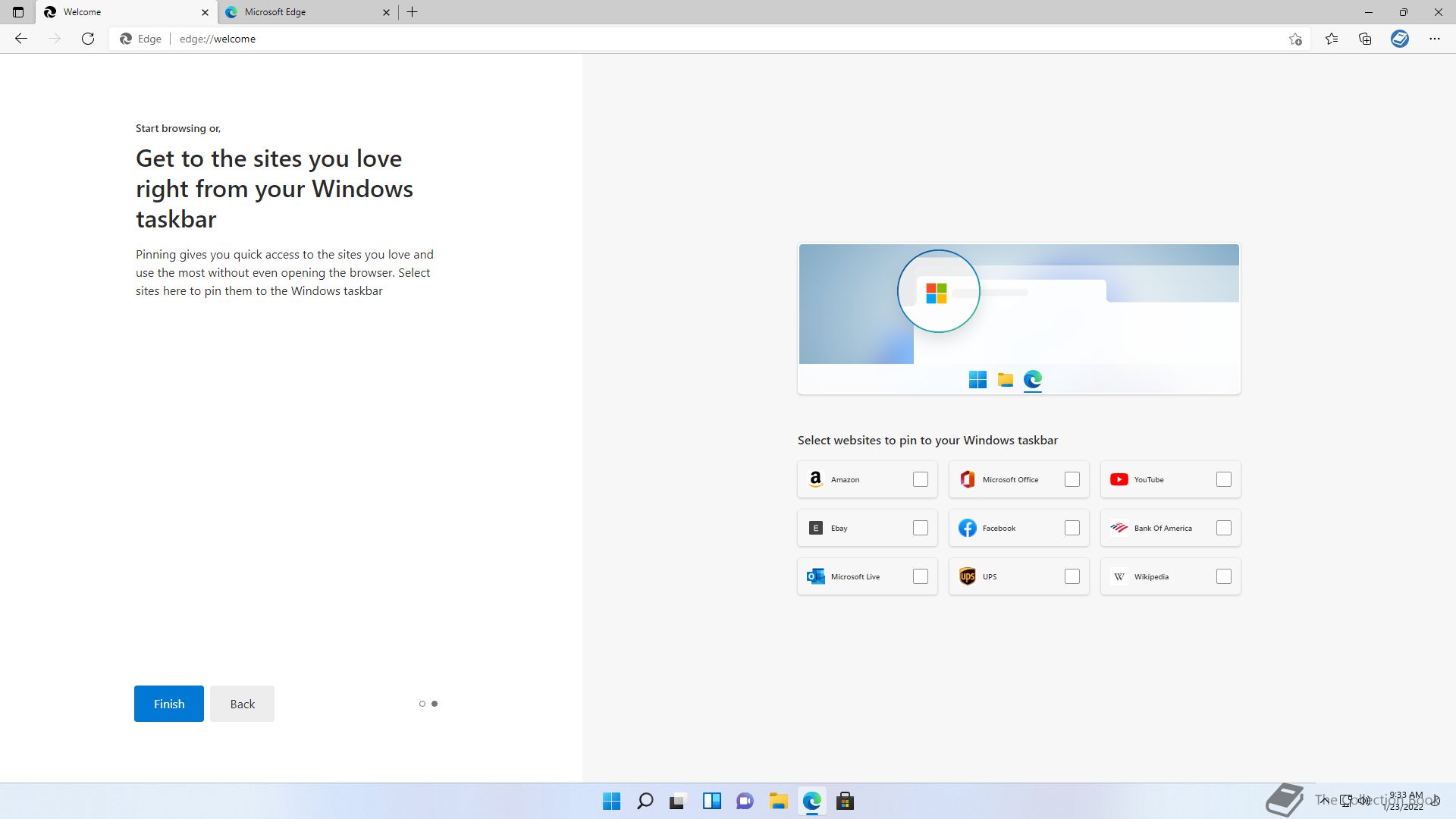Open the Favorites list icon
1456x819 pixels.
1332,39
